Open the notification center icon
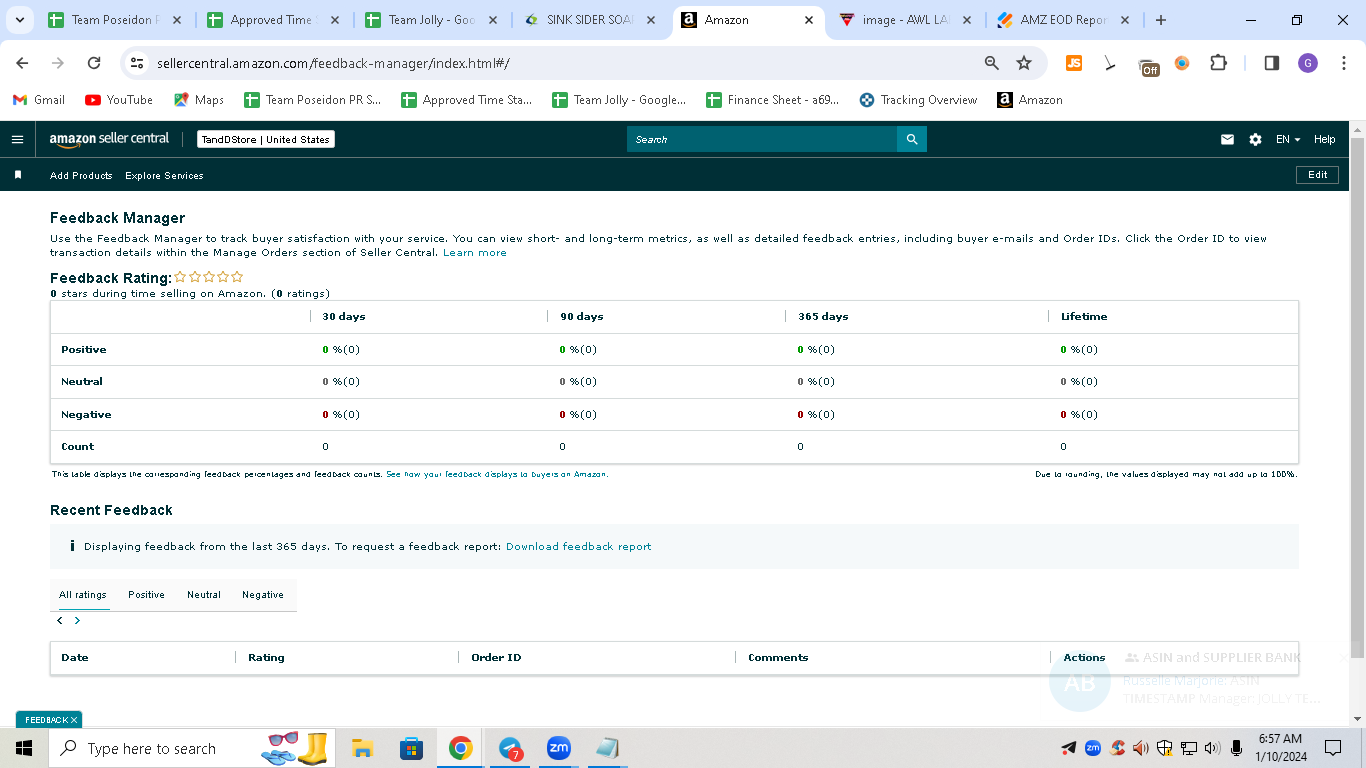 (x=1333, y=748)
